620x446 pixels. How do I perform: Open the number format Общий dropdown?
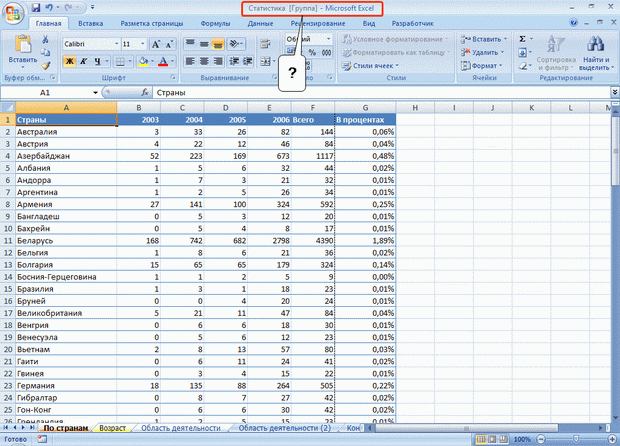(x=328, y=39)
